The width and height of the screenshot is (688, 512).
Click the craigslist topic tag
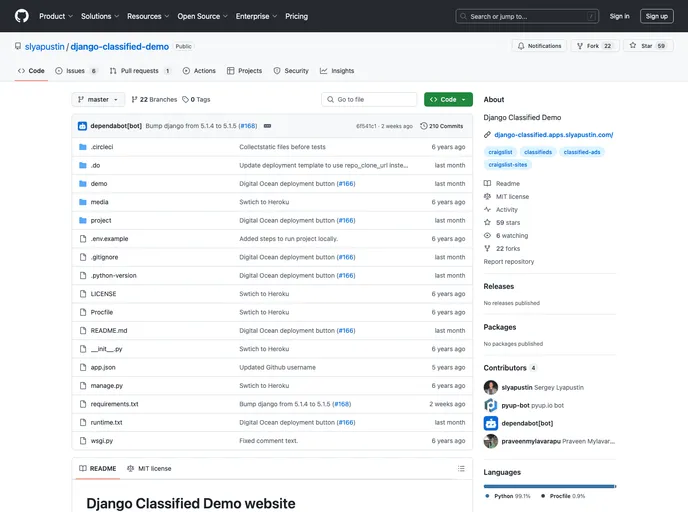(x=500, y=152)
